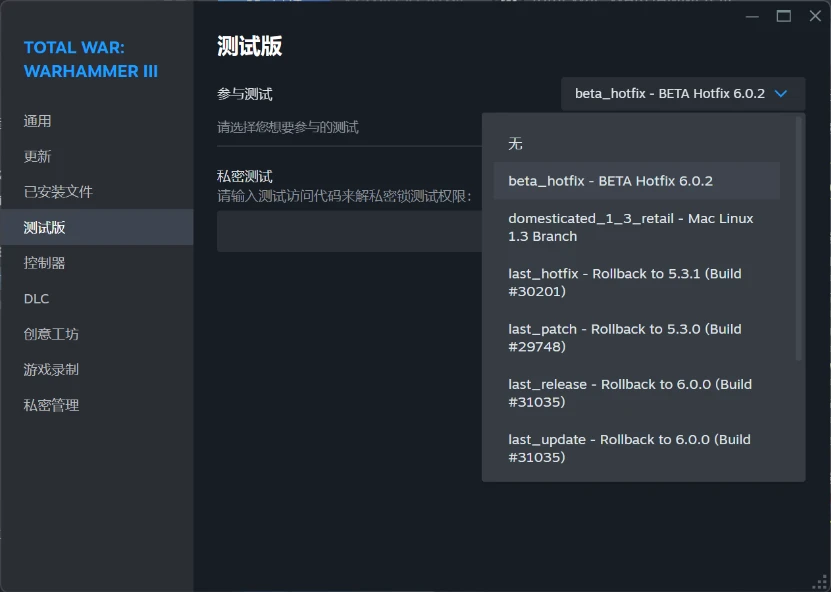Select last_update Rollback to 6.0.0 option
Screen dimensions: 831x592
click(636, 448)
